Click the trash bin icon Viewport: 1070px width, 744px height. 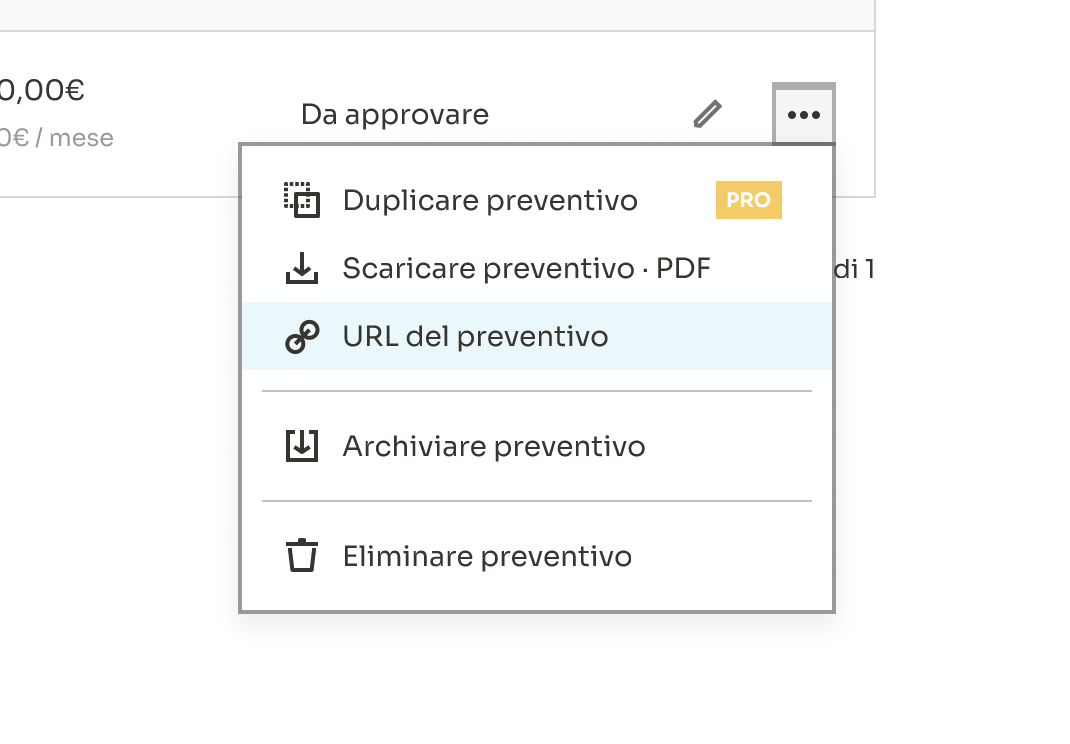pos(301,556)
